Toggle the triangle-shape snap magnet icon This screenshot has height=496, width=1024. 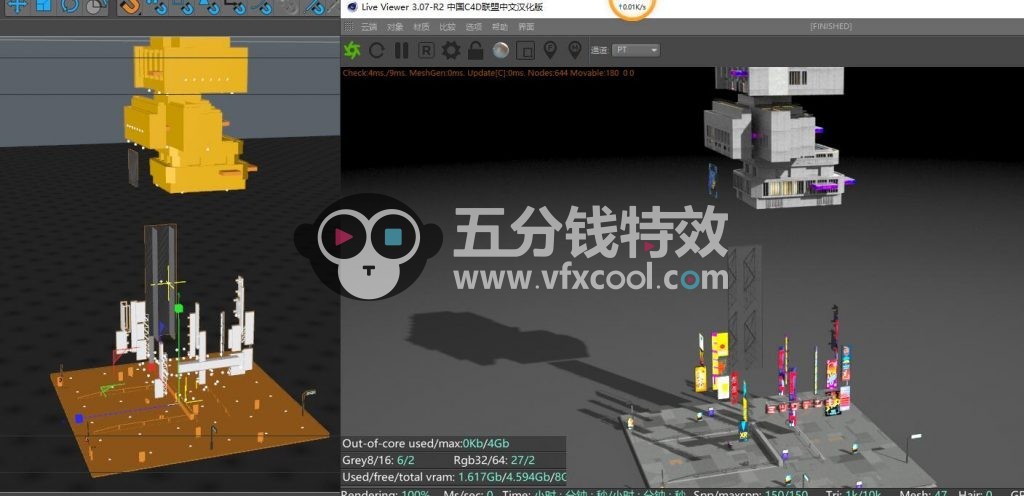pos(210,7)
